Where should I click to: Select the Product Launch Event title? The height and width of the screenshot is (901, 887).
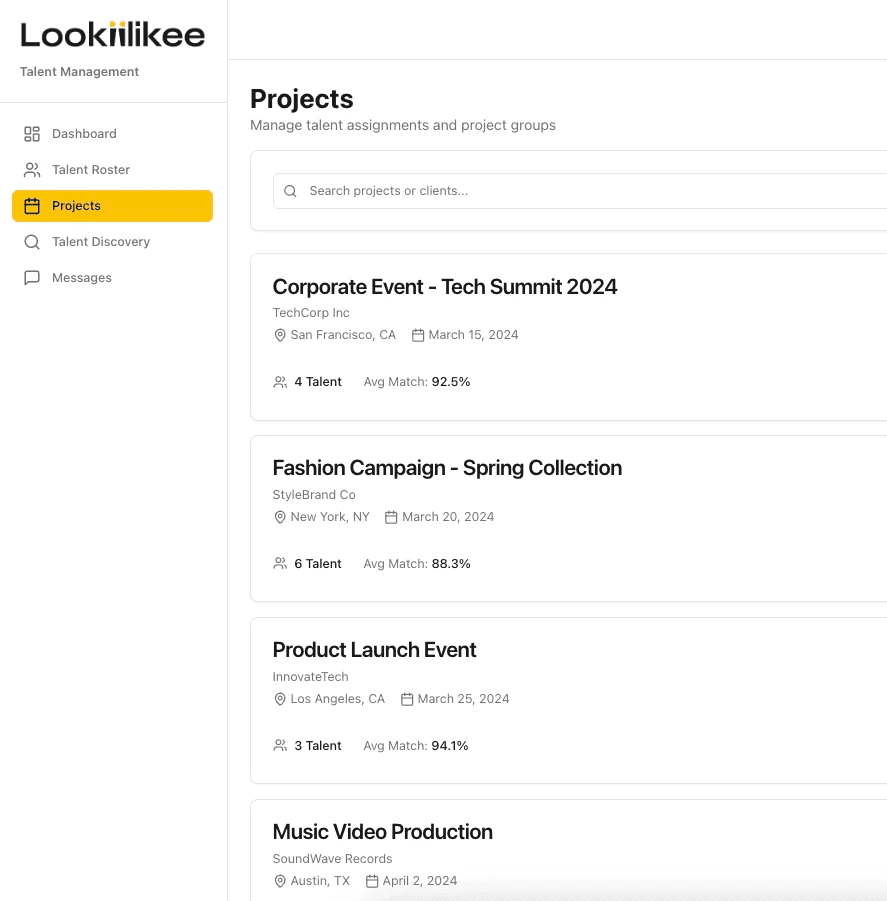[374, 650]
